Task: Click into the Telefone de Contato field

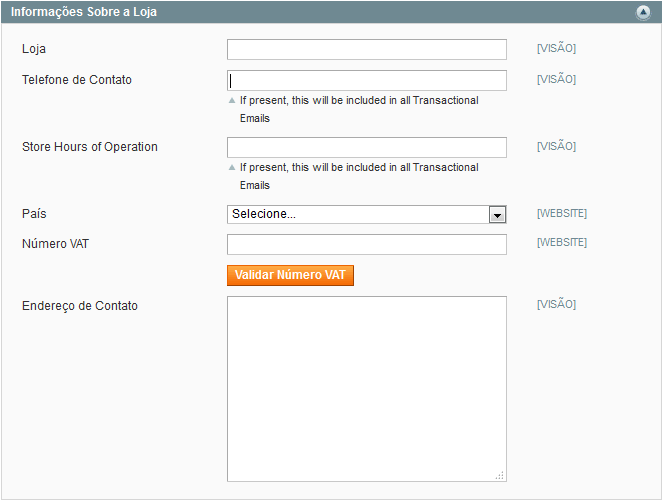Action: (x=367, y=80)
